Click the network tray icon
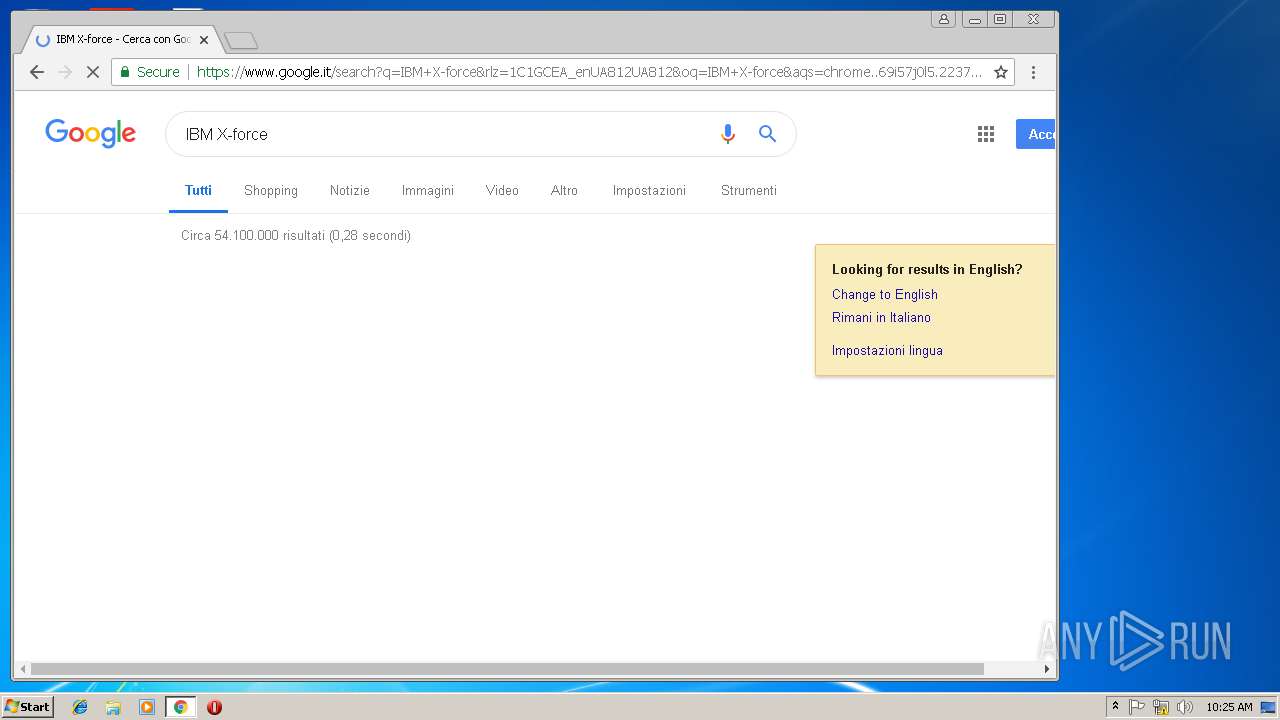This screenshot has width=1280, height=720. (x=1161, y=707)
